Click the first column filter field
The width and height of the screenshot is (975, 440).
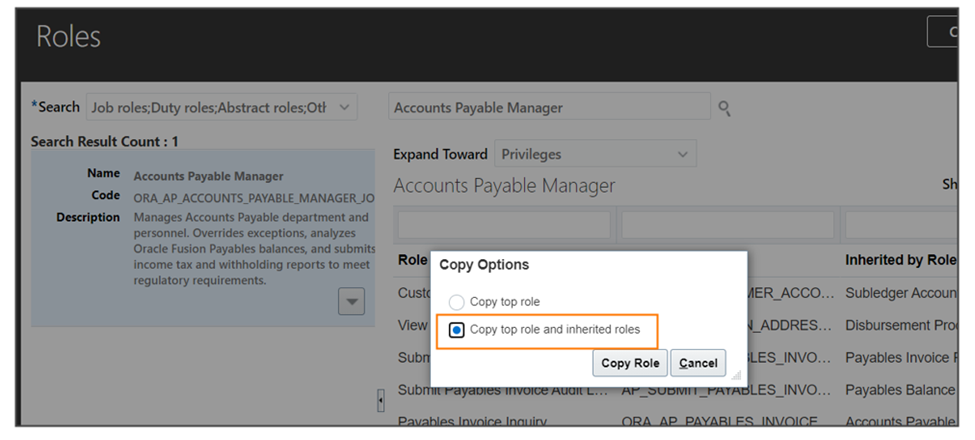coord(504,225)
